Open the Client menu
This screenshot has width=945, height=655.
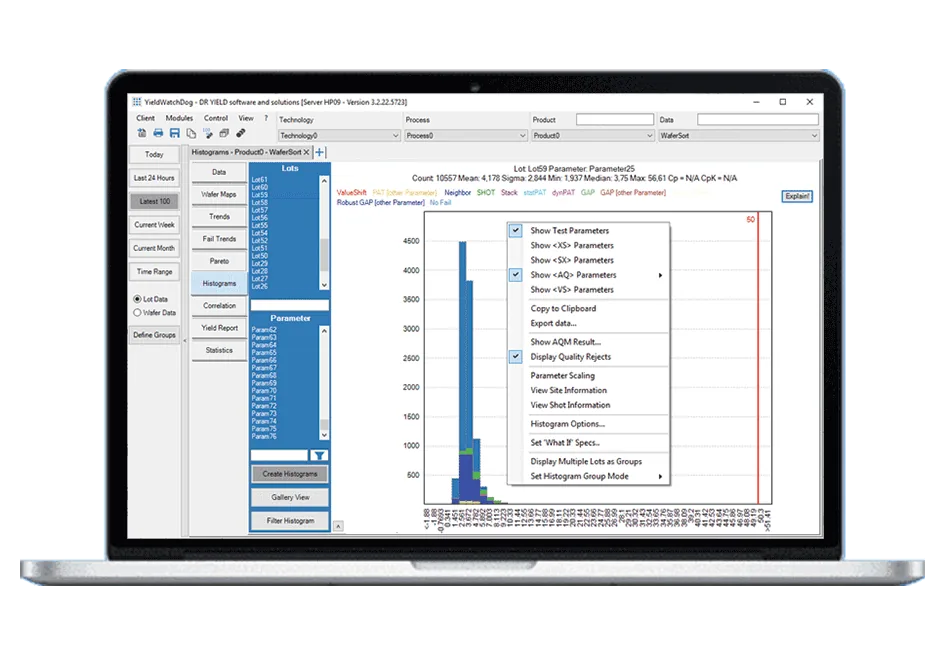[x=145, y=118]
